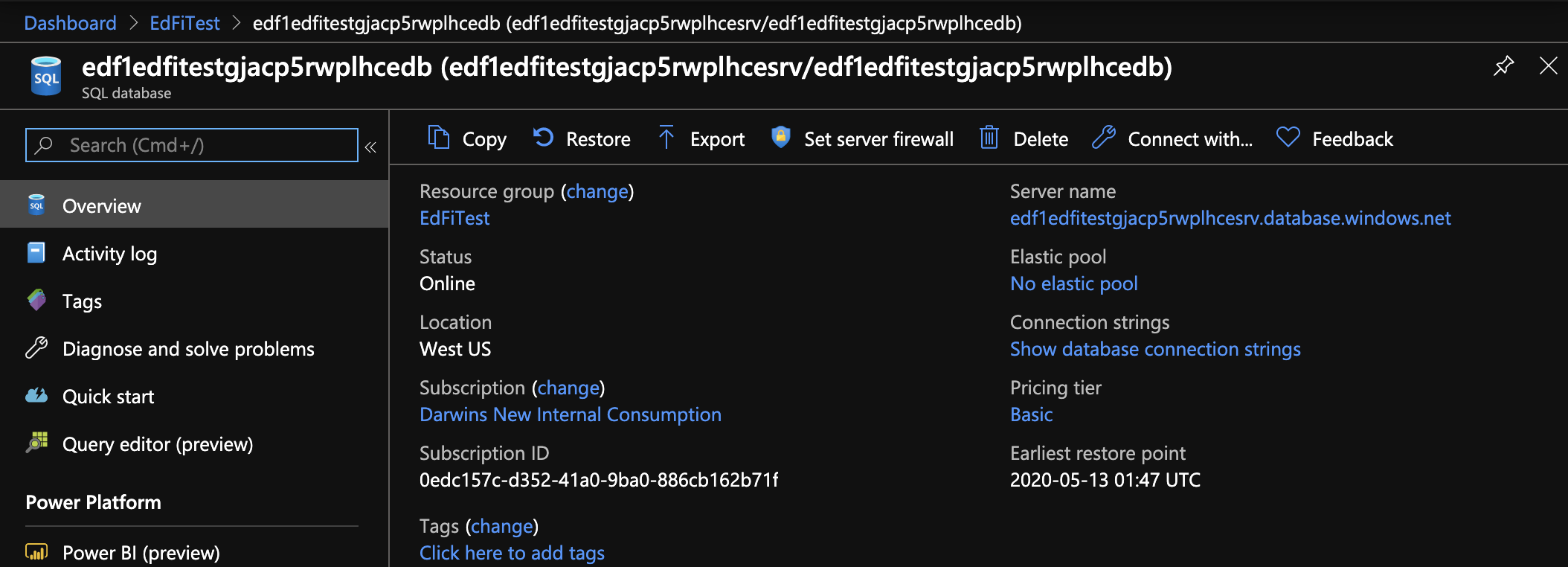Focus the Search (Cmd+/) field
1568x567 pixels.
(192, 145)
